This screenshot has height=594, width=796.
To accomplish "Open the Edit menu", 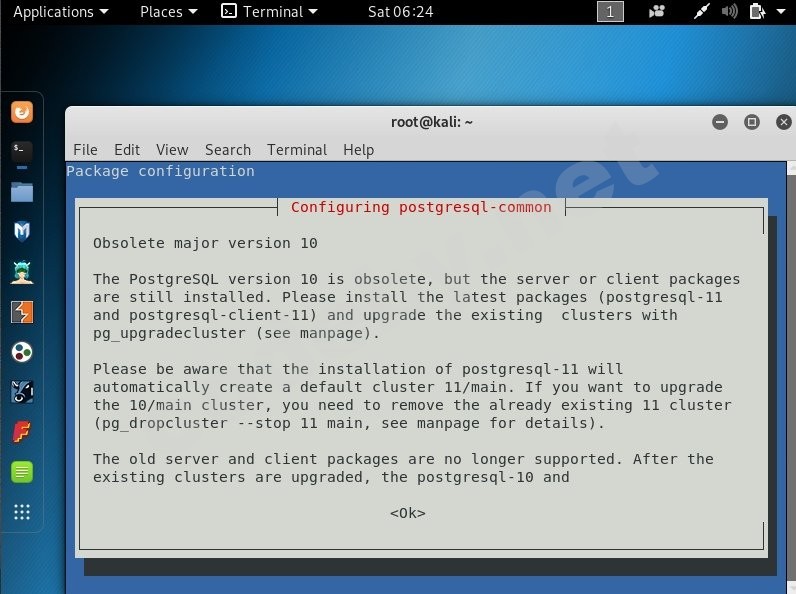I will point(127,150).
